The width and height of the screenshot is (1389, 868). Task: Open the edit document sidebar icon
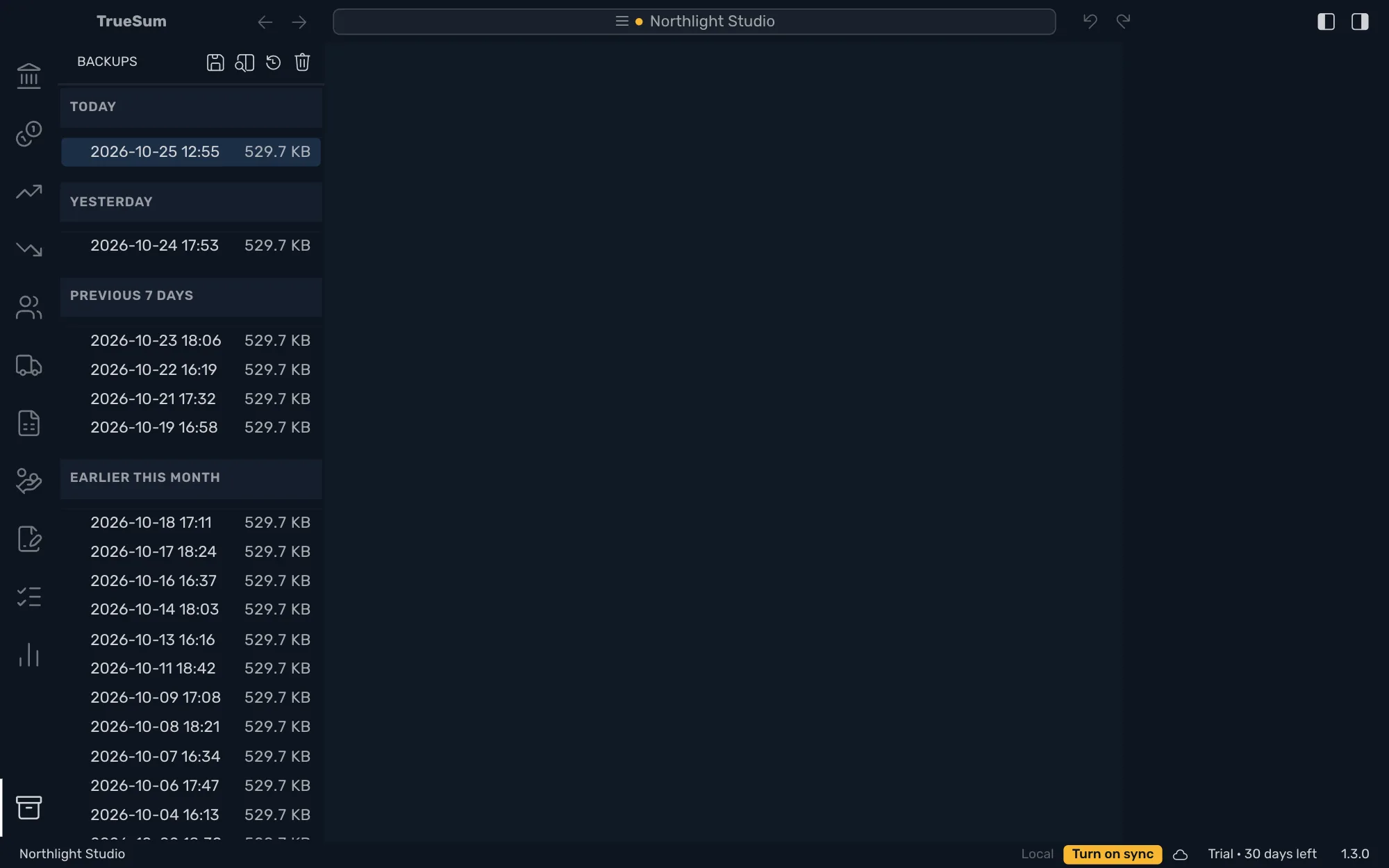point(28,539)
